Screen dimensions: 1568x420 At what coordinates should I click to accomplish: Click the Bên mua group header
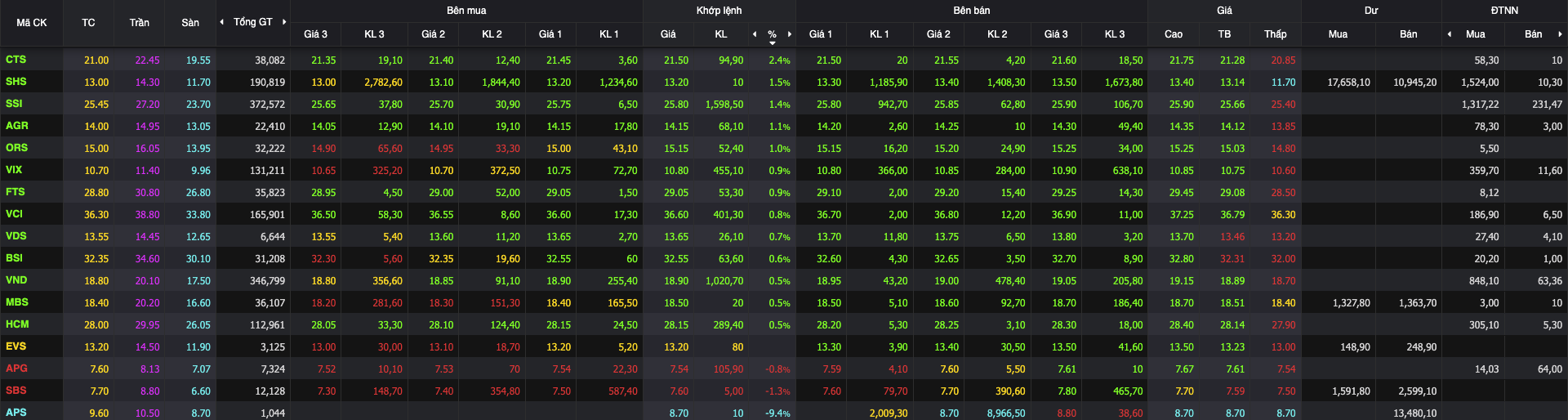tap(466, 11)
